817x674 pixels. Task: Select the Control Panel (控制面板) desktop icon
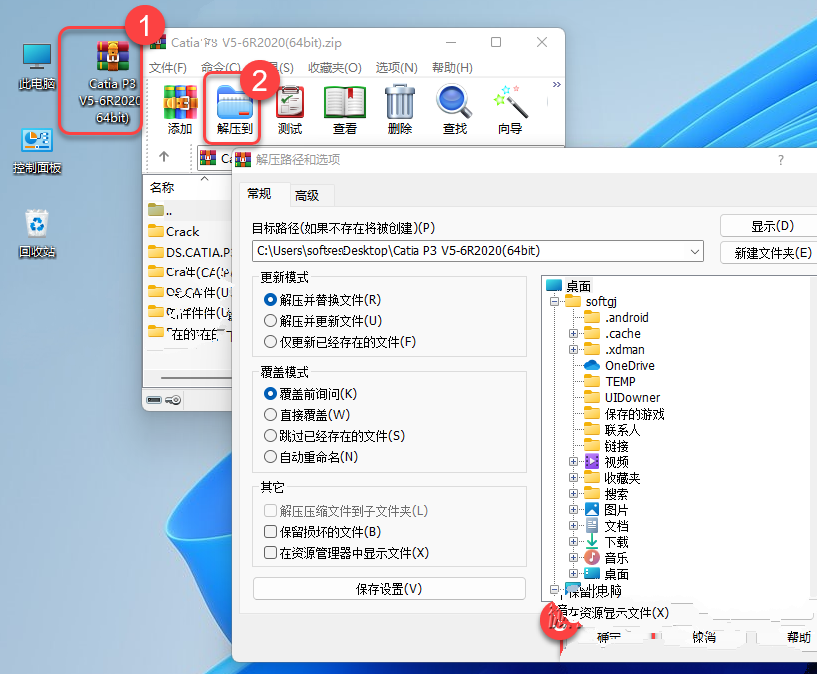[36, 151]
